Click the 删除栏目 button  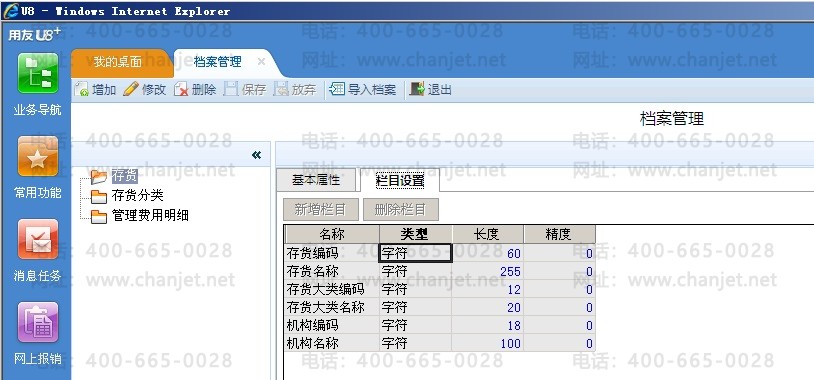point(400,210)
